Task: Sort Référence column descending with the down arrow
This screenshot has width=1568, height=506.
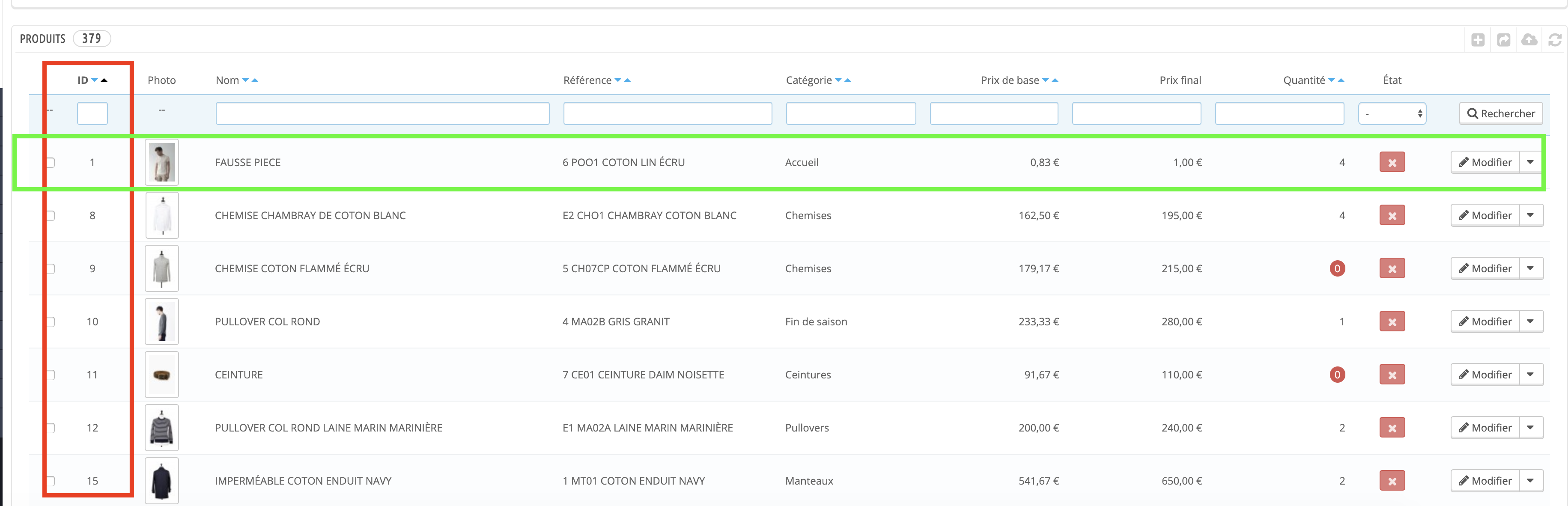Action: (x=618, y=80)
